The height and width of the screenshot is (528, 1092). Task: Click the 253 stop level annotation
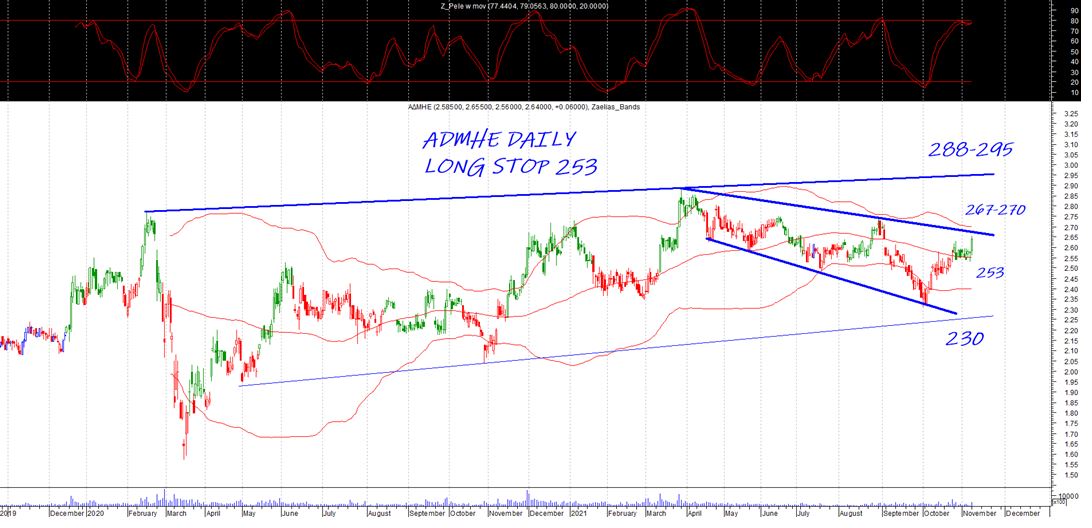point(990,272)
